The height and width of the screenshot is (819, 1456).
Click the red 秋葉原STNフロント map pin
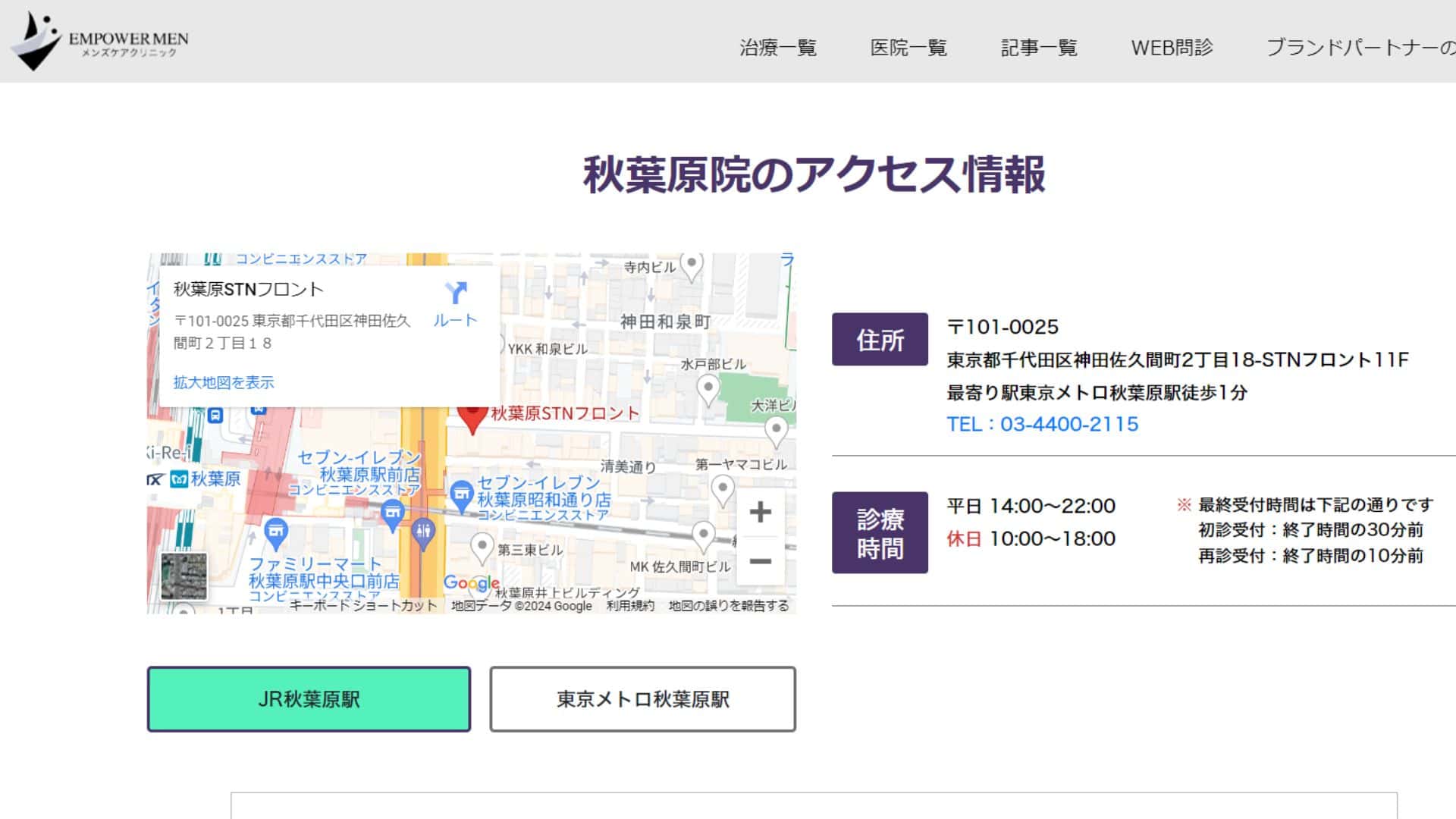pyautogui.click(x=472, y=419)
